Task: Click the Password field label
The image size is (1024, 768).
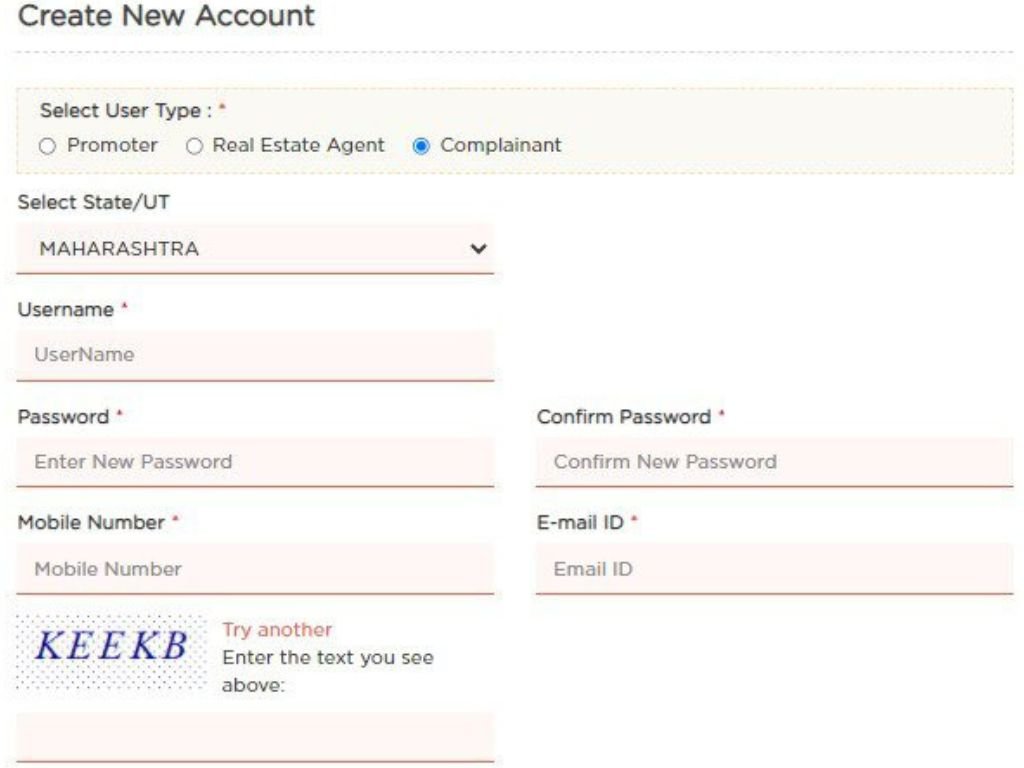Action: pyautogui.click(x=63, y=417)
